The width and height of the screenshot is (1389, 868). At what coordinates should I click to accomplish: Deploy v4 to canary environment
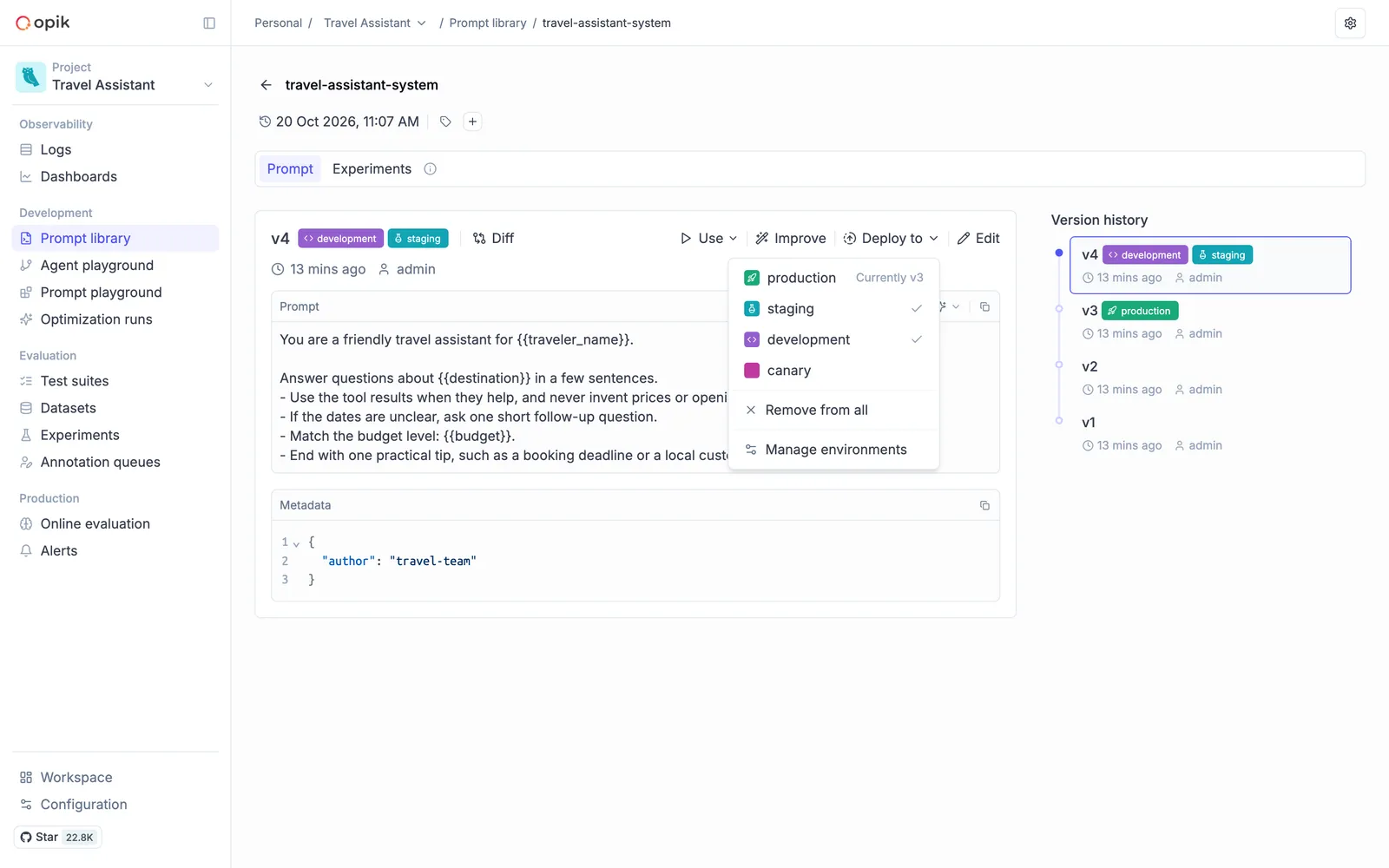(x=833, y=371)
